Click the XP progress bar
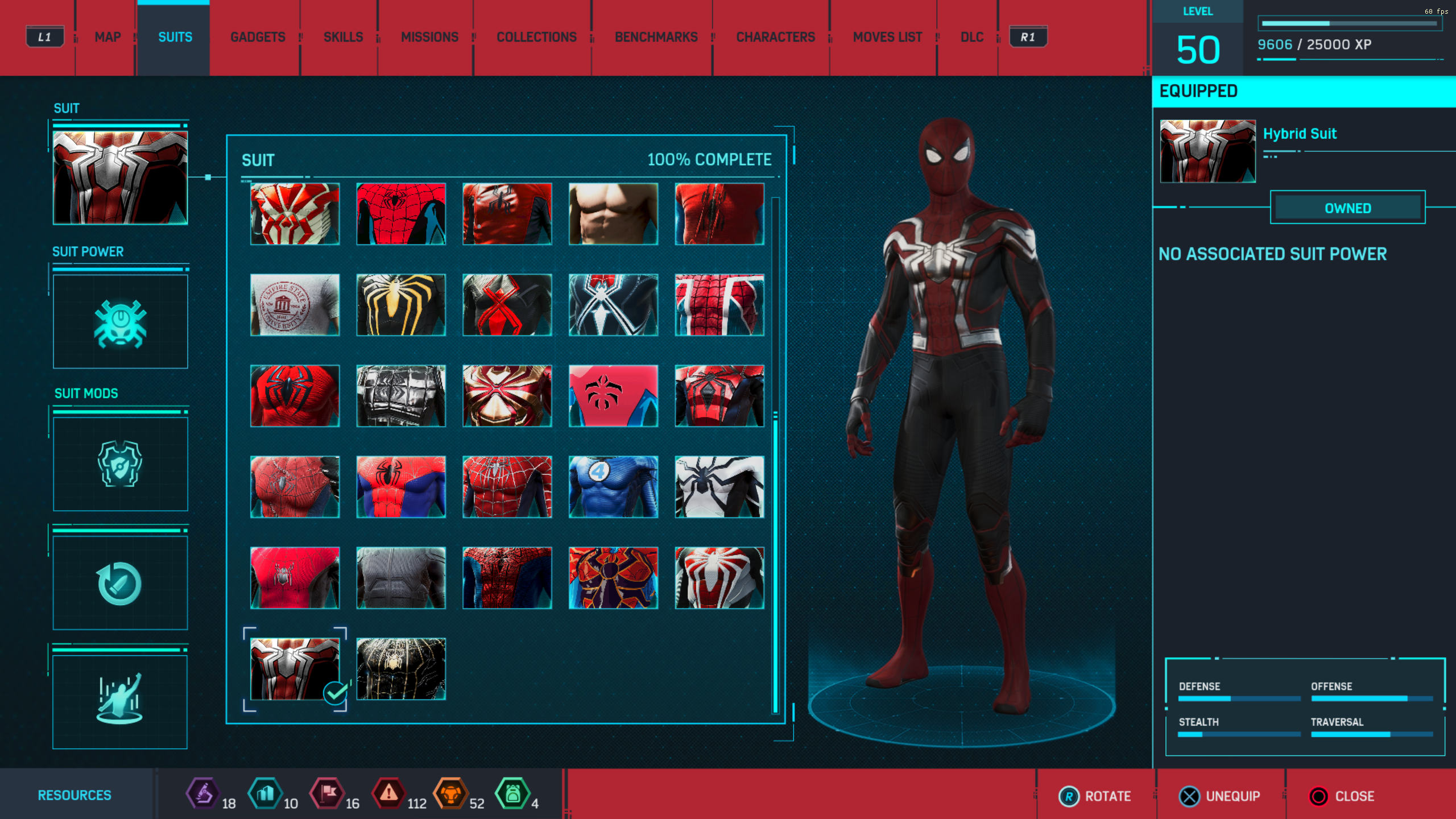1456x819 pixels. point(1348,24)
